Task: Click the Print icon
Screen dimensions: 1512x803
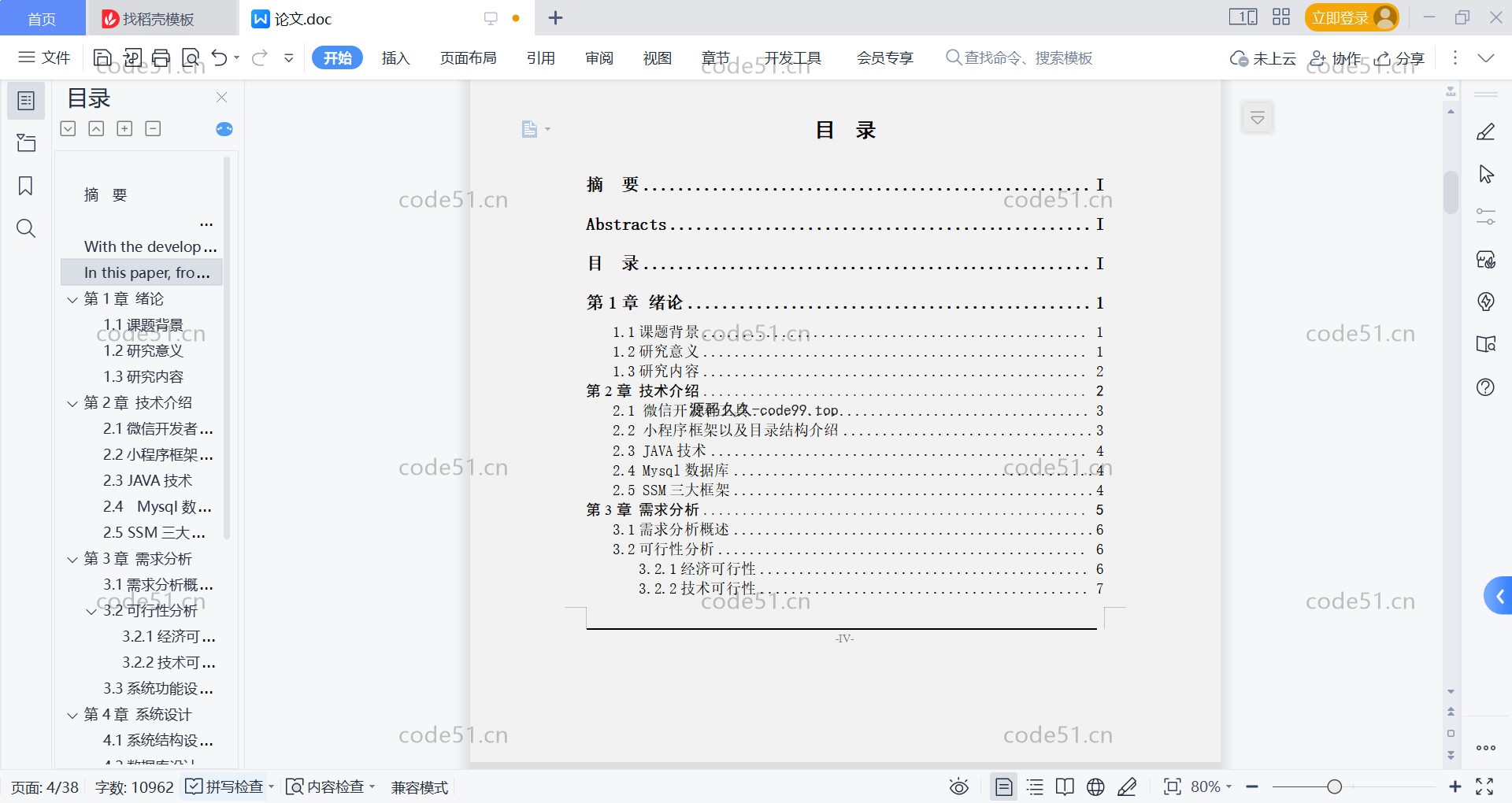Action: click(x=161, y=57)
